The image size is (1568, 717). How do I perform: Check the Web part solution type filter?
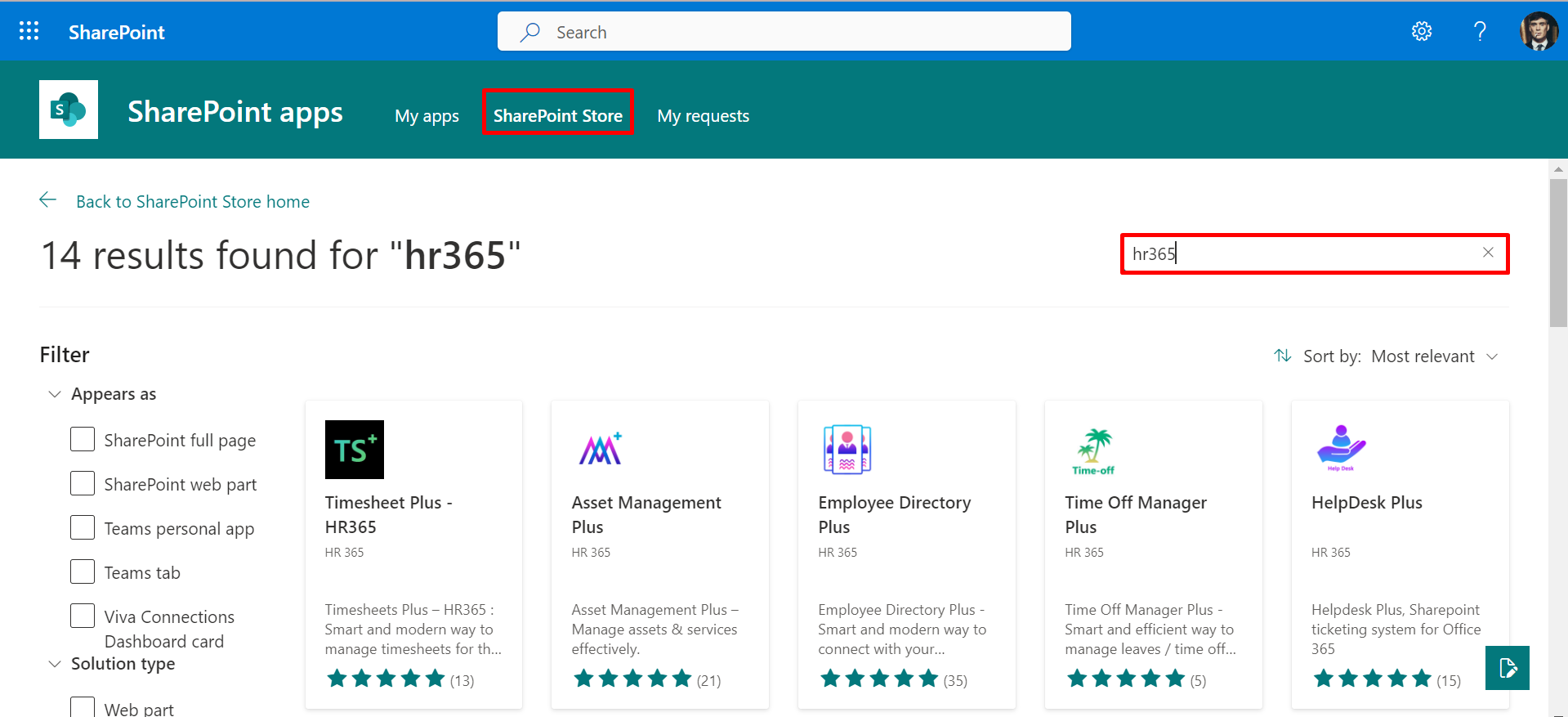tap(83, 707)
